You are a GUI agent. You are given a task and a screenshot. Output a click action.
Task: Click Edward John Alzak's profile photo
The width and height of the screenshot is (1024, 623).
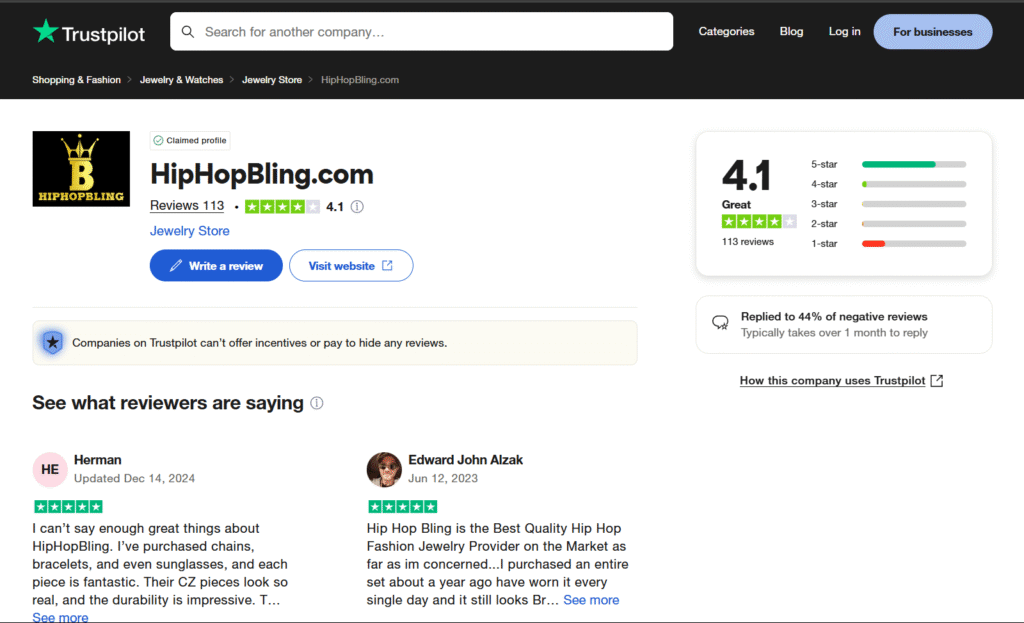384,469
